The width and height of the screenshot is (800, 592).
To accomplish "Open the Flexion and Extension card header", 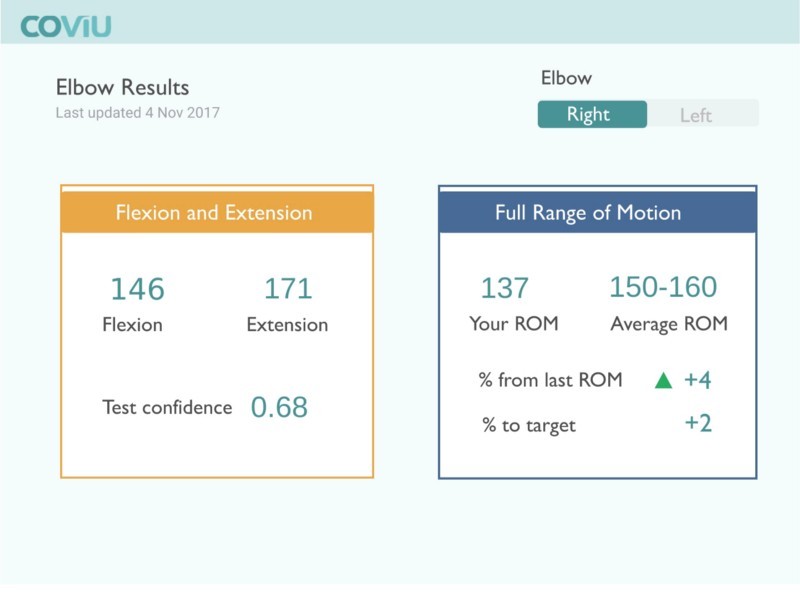I will (218, 212).
